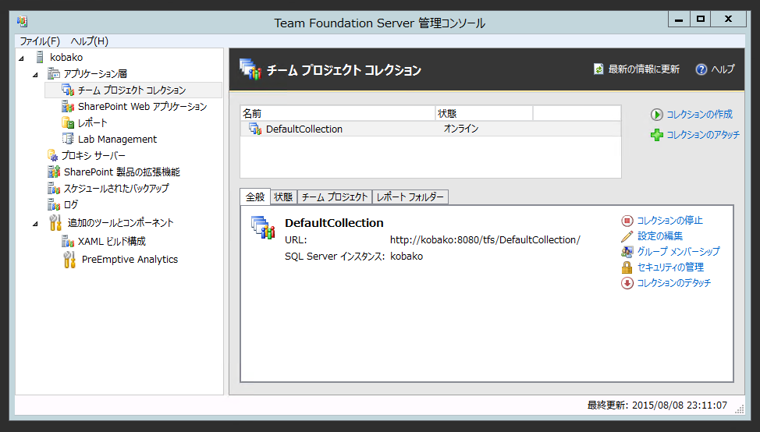760x432 pixels.
Task: Click the green plus icon for コレクションのアタッチ
Action: (657, 135)
